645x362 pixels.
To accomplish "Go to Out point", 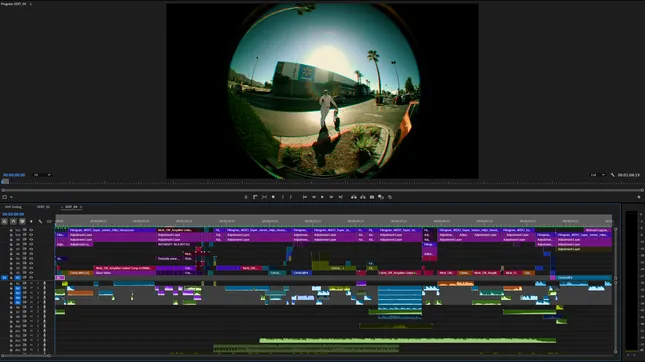I will pos(340,197).
